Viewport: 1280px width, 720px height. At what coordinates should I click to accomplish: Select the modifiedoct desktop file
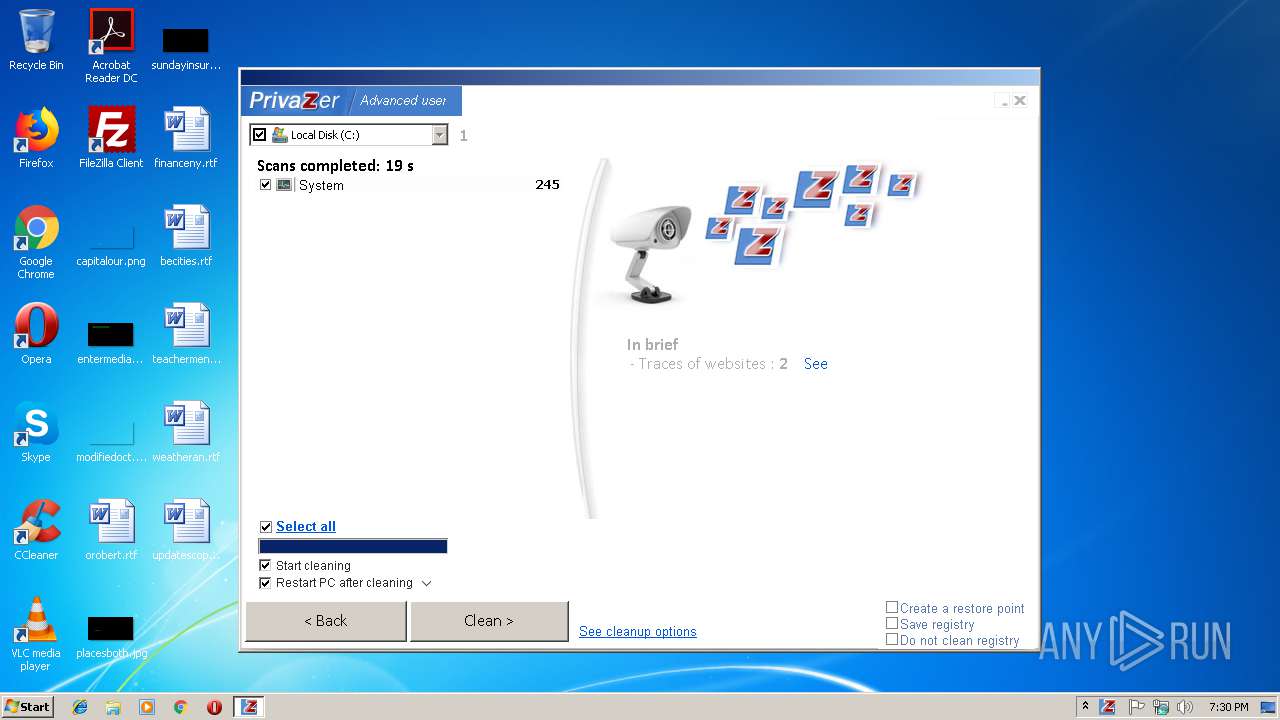111,442
